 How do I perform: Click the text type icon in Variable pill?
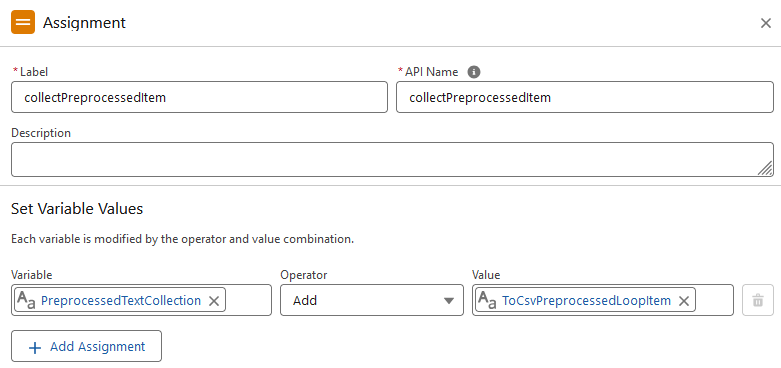click(x=26, y=300)
